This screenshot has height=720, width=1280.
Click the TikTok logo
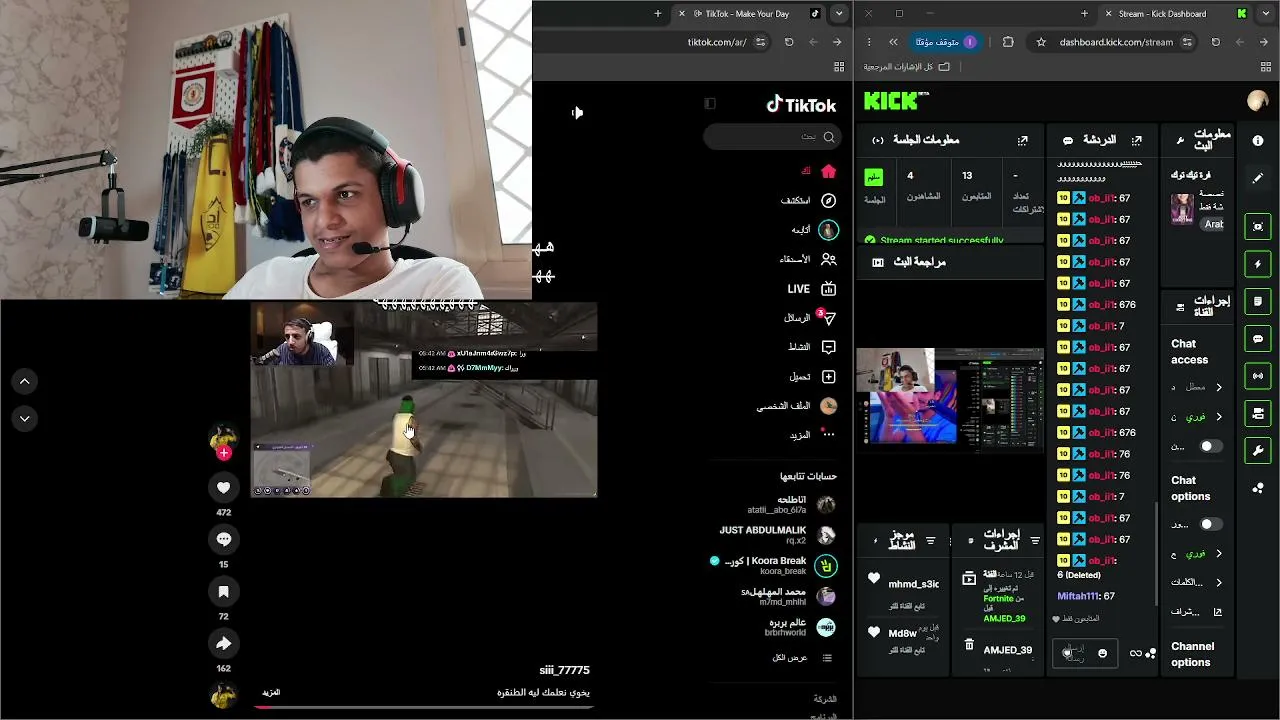(801, 105)
